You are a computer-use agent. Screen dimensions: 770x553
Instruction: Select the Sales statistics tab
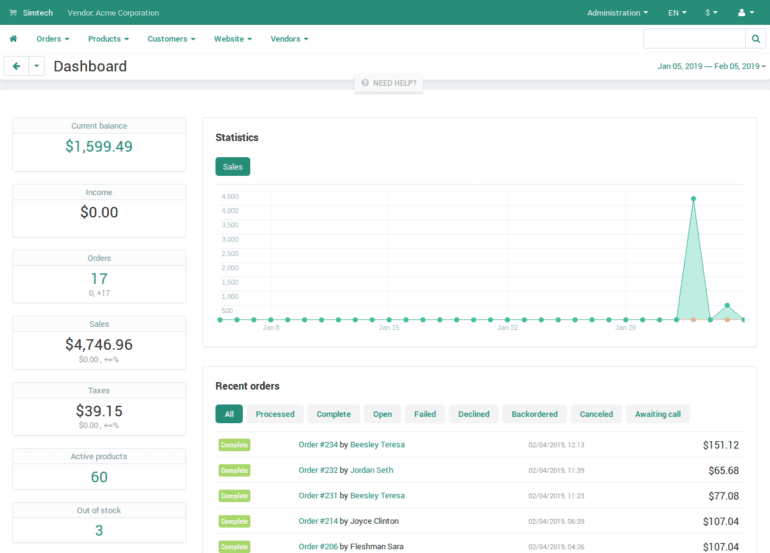tap(232, 167)
